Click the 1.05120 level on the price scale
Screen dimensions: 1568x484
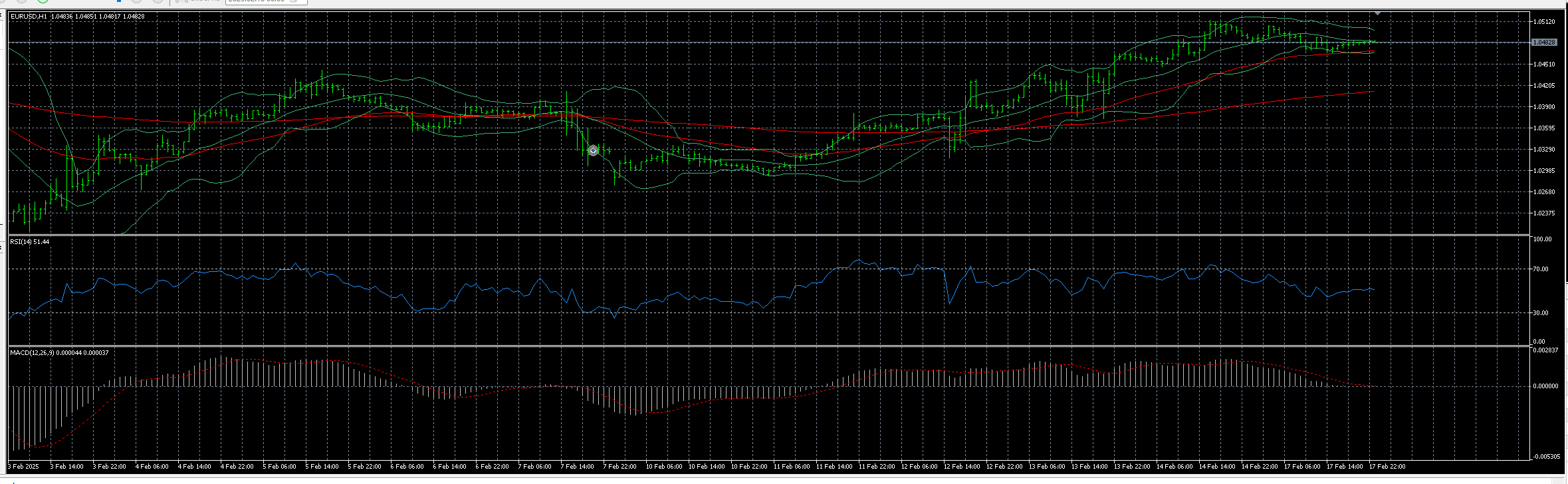[1544, 22]
